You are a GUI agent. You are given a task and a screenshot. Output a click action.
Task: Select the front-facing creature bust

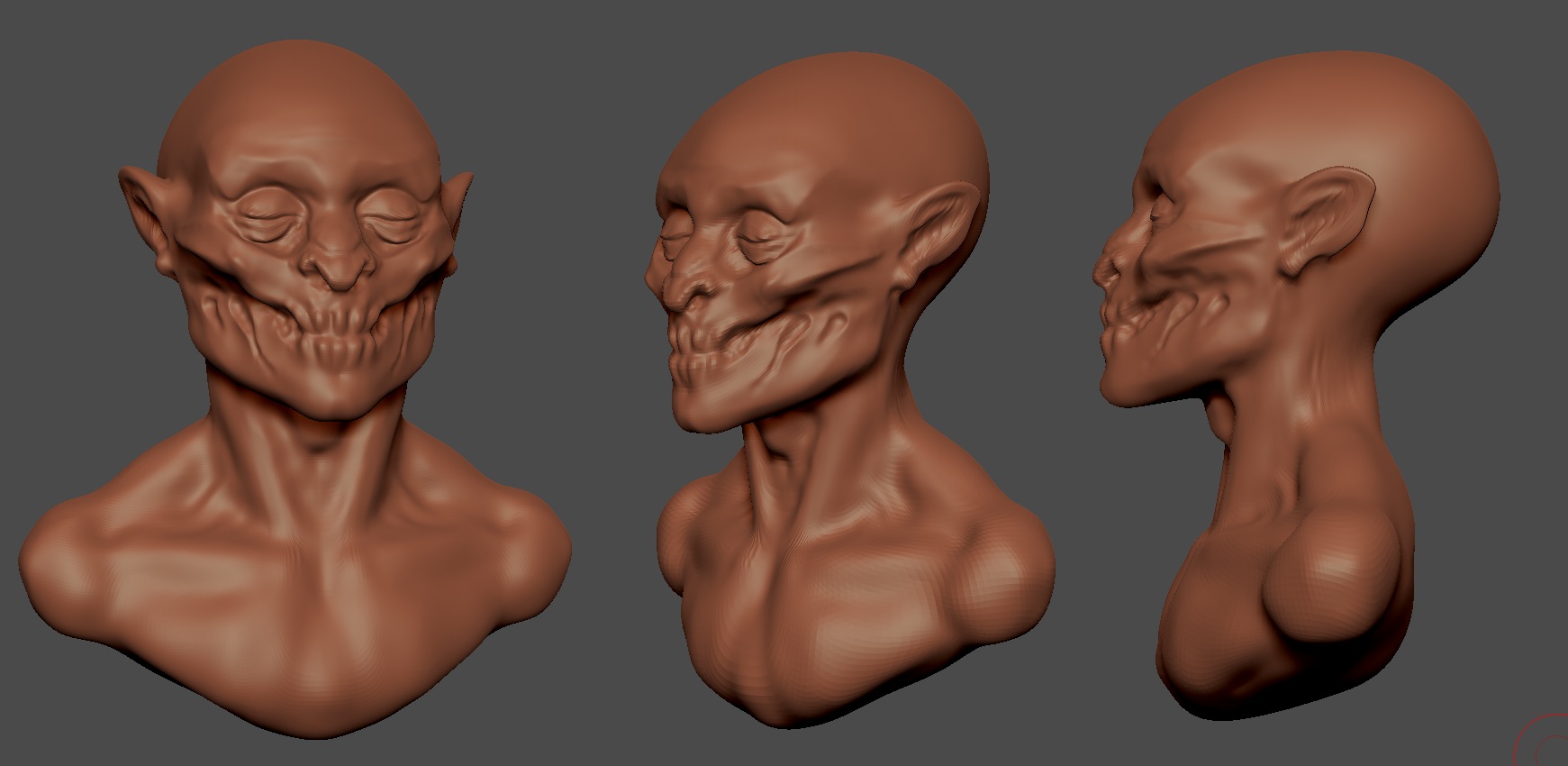pos(297,388)
